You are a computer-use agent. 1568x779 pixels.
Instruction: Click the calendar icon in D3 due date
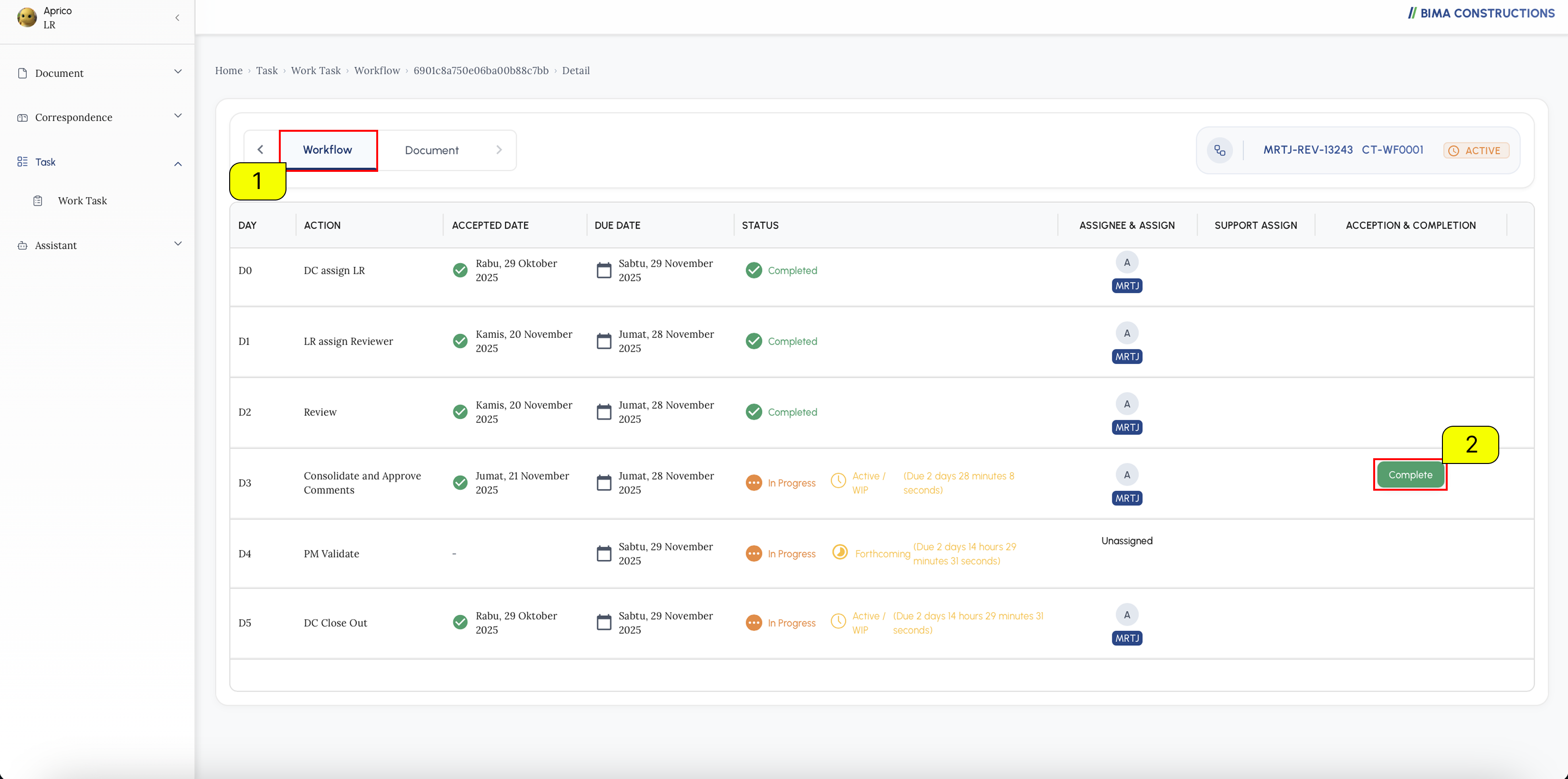point(604,483)
